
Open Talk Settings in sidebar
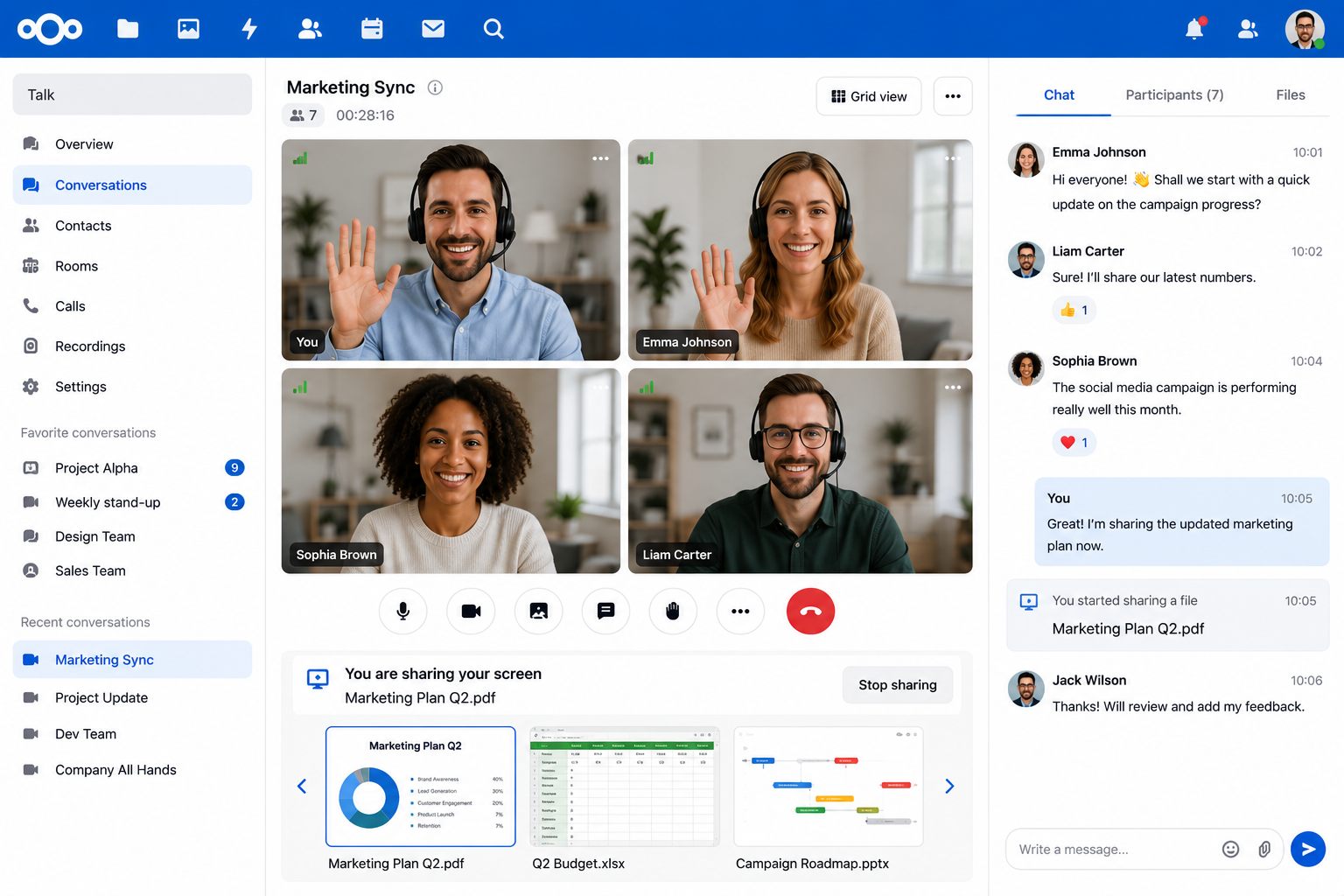pos(132,387)
